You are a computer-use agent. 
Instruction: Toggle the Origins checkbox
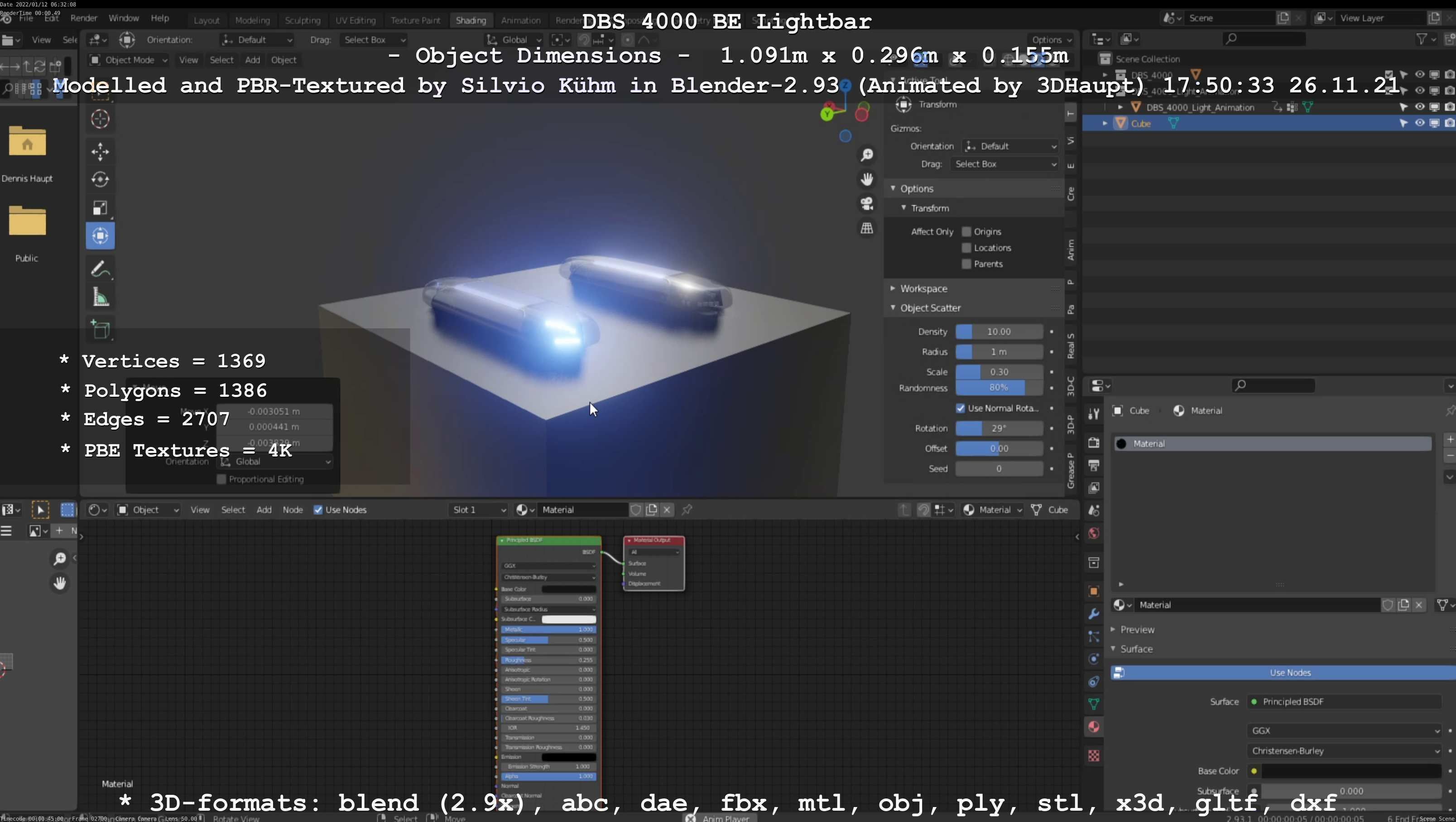(x=966, y=232)
